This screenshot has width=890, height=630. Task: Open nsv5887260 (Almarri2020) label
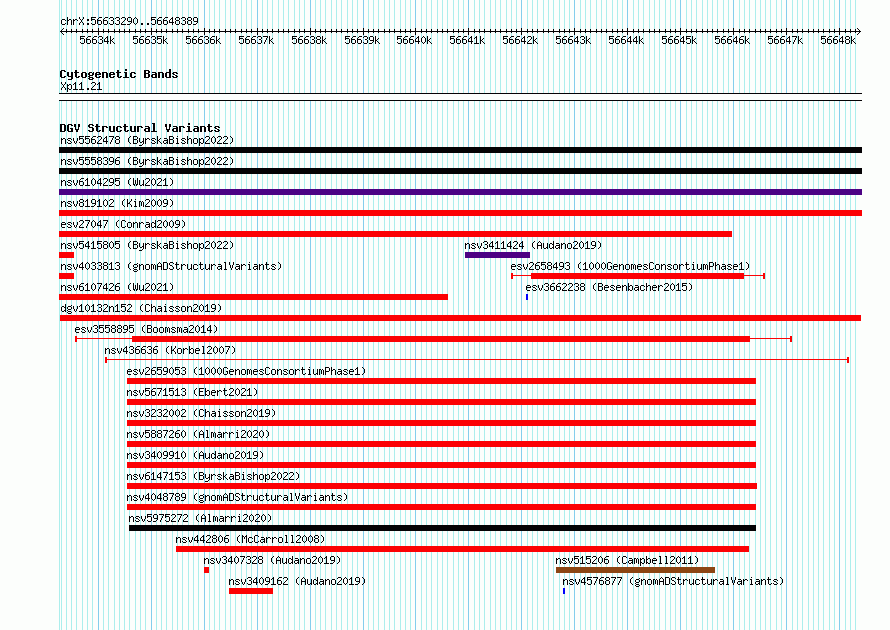click(198, 434)
